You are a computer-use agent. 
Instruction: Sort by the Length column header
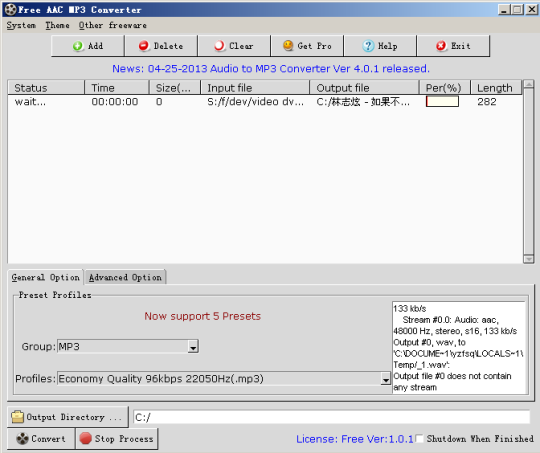[496, 87]
